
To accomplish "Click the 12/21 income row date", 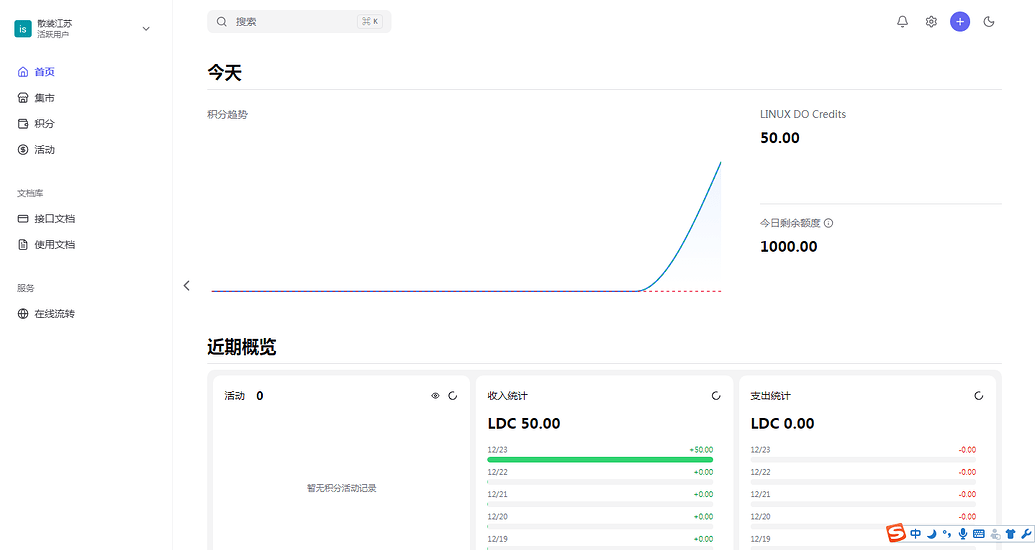I will coord(497,495).
